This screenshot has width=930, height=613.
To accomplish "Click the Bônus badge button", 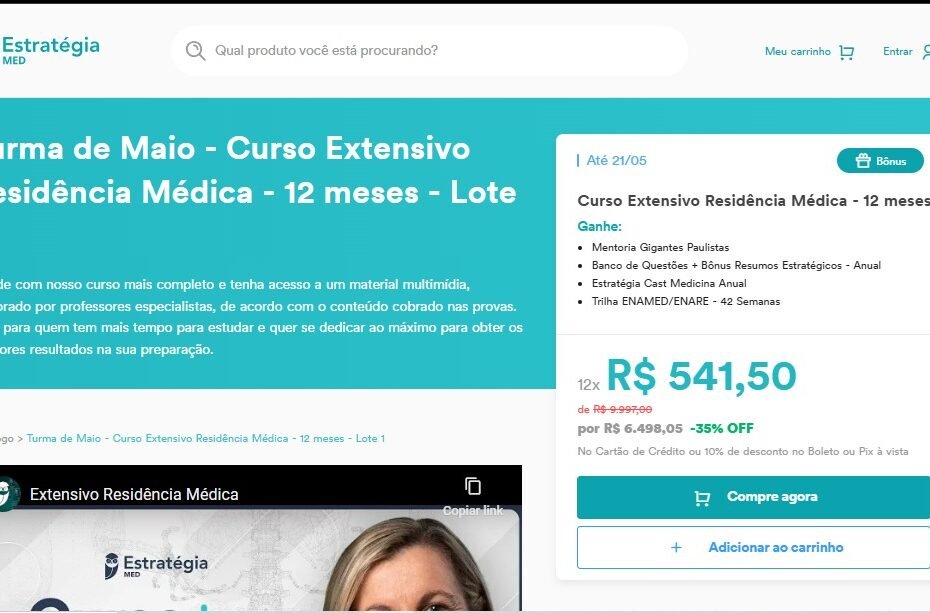I will pyautogui.click(x=880, y=161).
